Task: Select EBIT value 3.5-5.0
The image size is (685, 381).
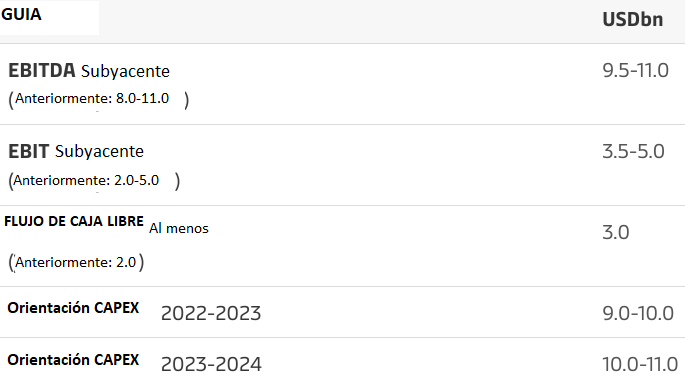Action: [x=633, y=152]
